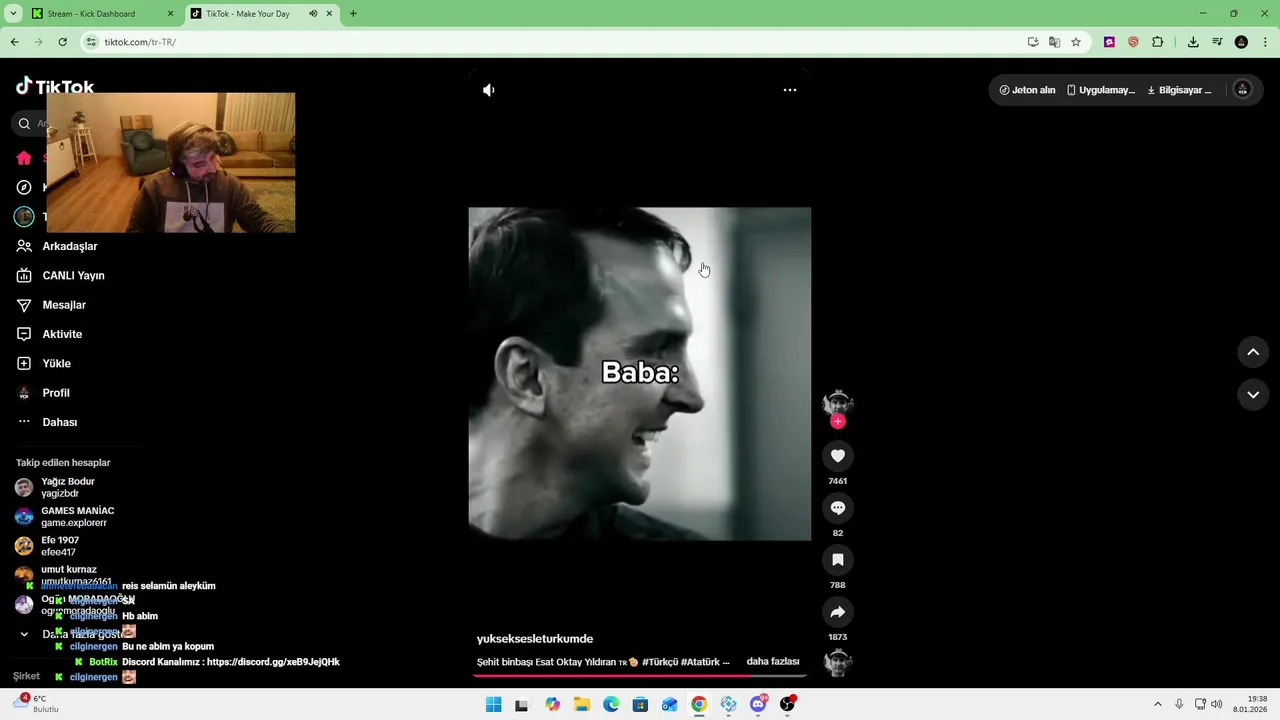Expand the caption with "daha fazlası"
This screenshot has width=1280, height=720.
[773, 662]
